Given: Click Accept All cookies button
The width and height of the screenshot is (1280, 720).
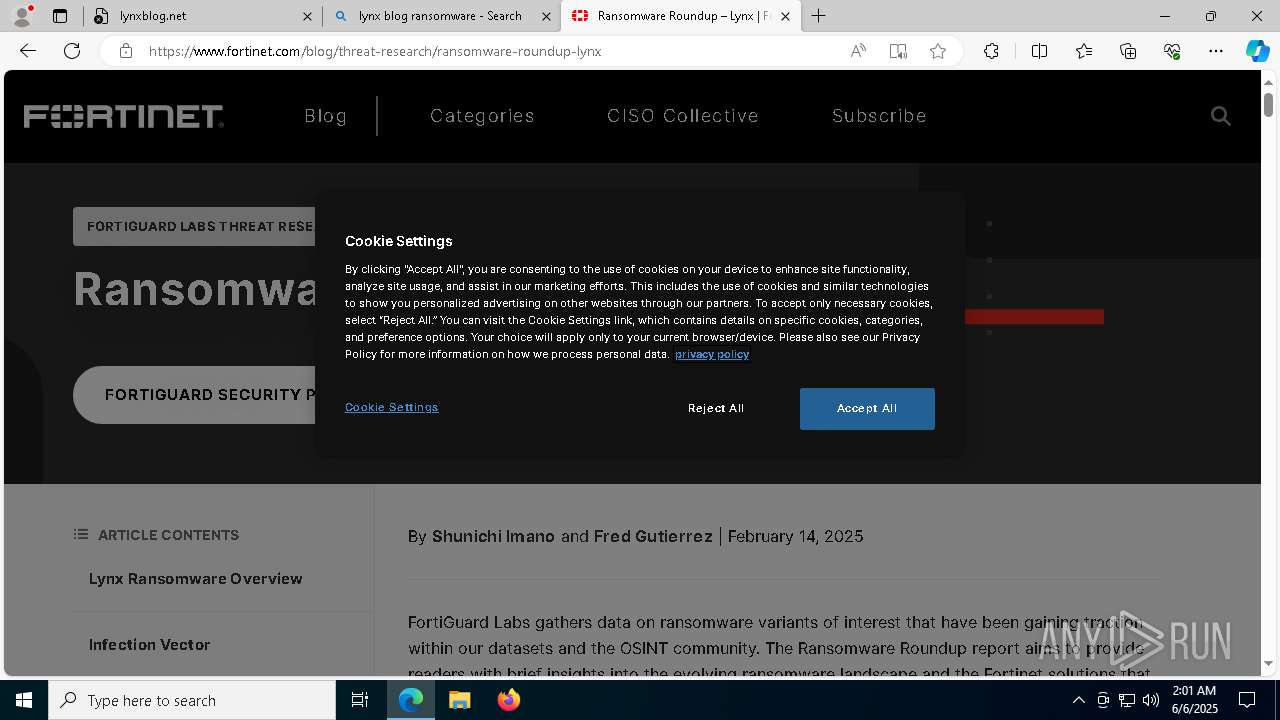Looking at the screenshot, I should 867,409.
